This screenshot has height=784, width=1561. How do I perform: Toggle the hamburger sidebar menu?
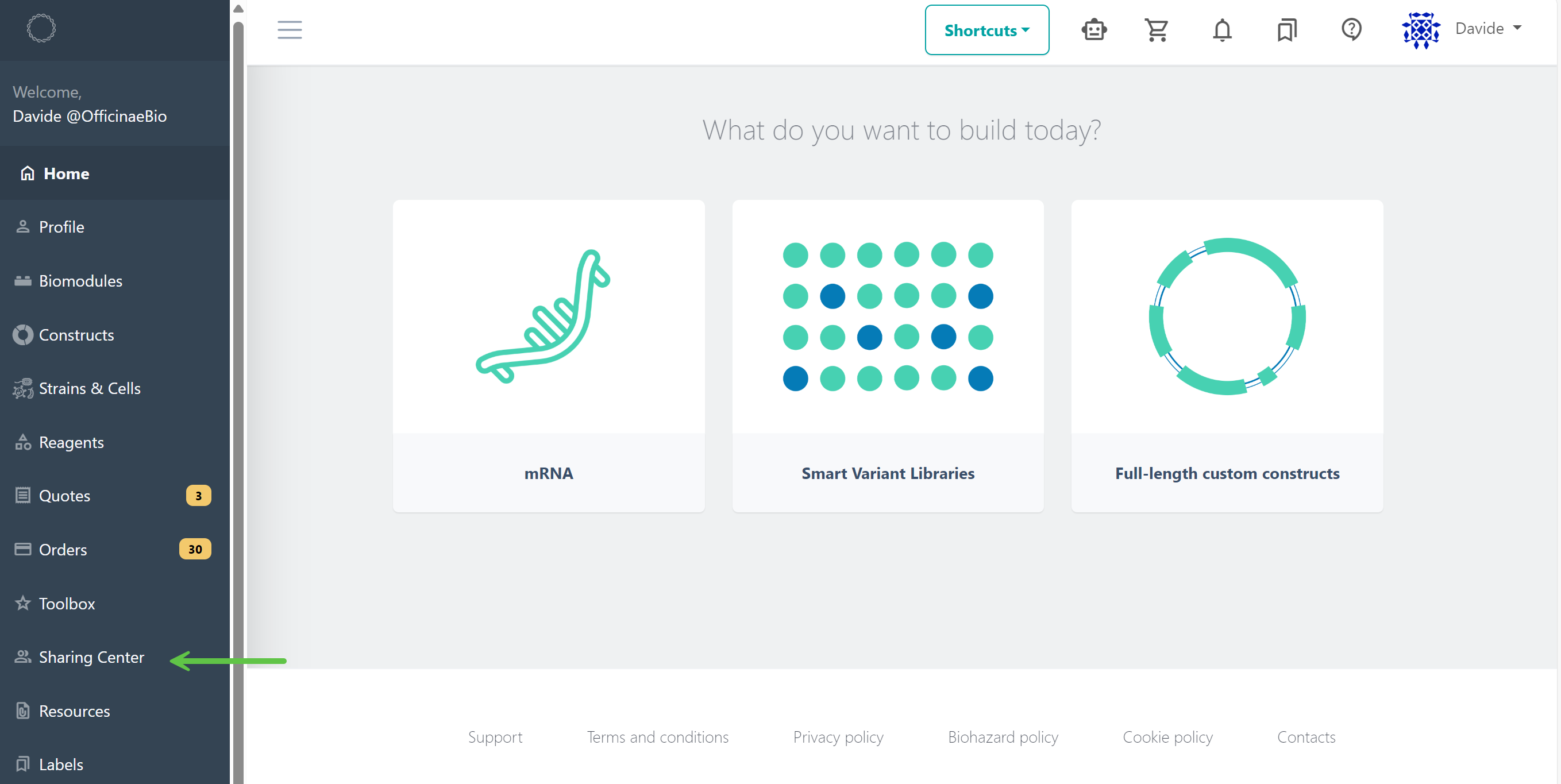coord(290,29)
